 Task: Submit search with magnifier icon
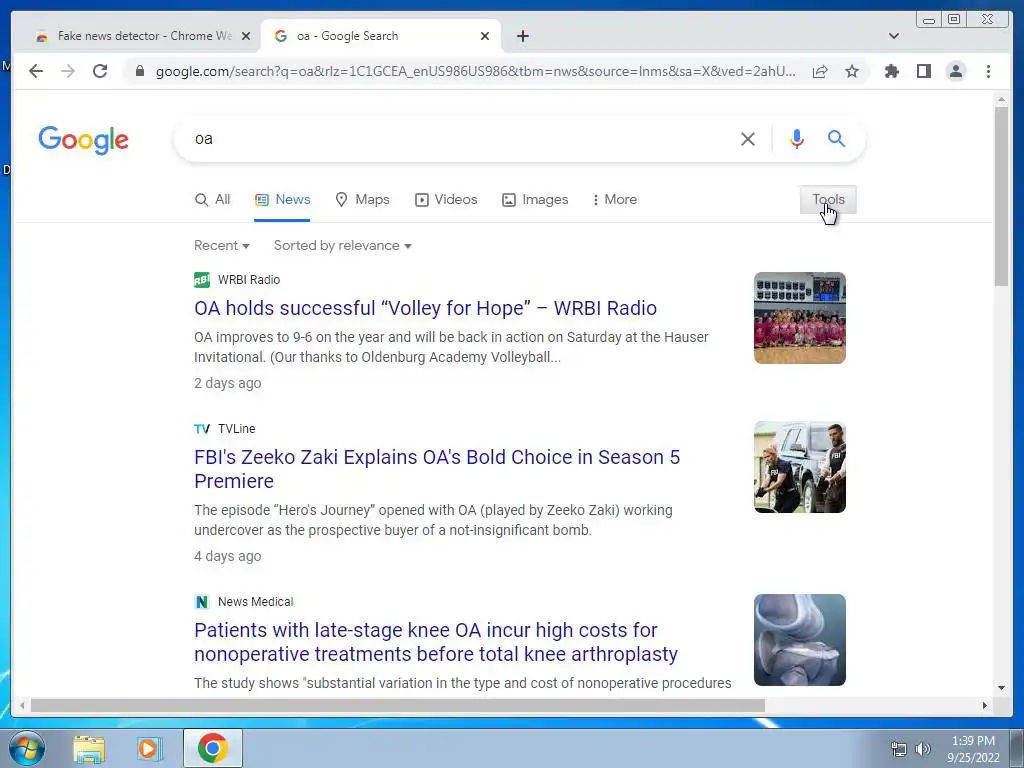click(837, 138)
